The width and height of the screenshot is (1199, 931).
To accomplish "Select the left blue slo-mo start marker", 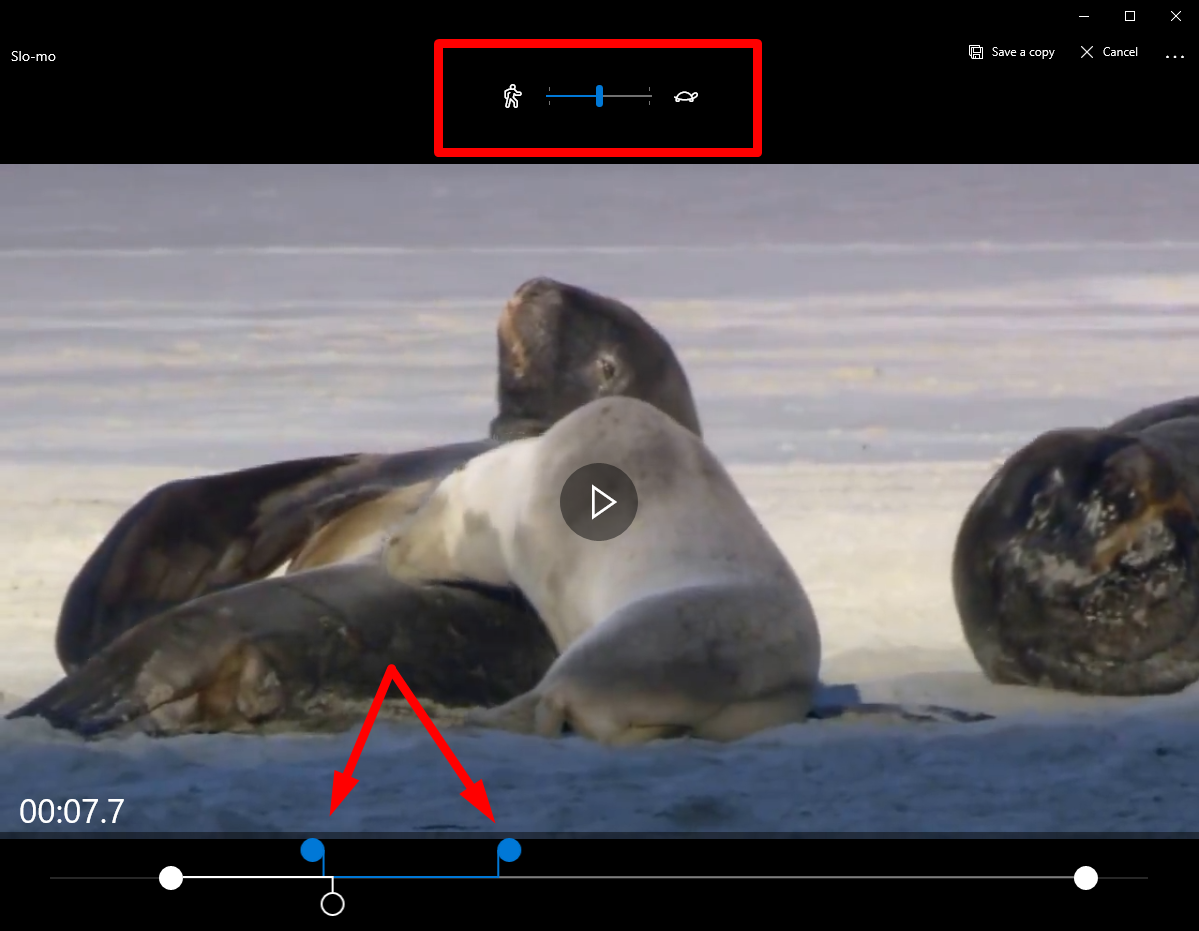I will [312, 850].
